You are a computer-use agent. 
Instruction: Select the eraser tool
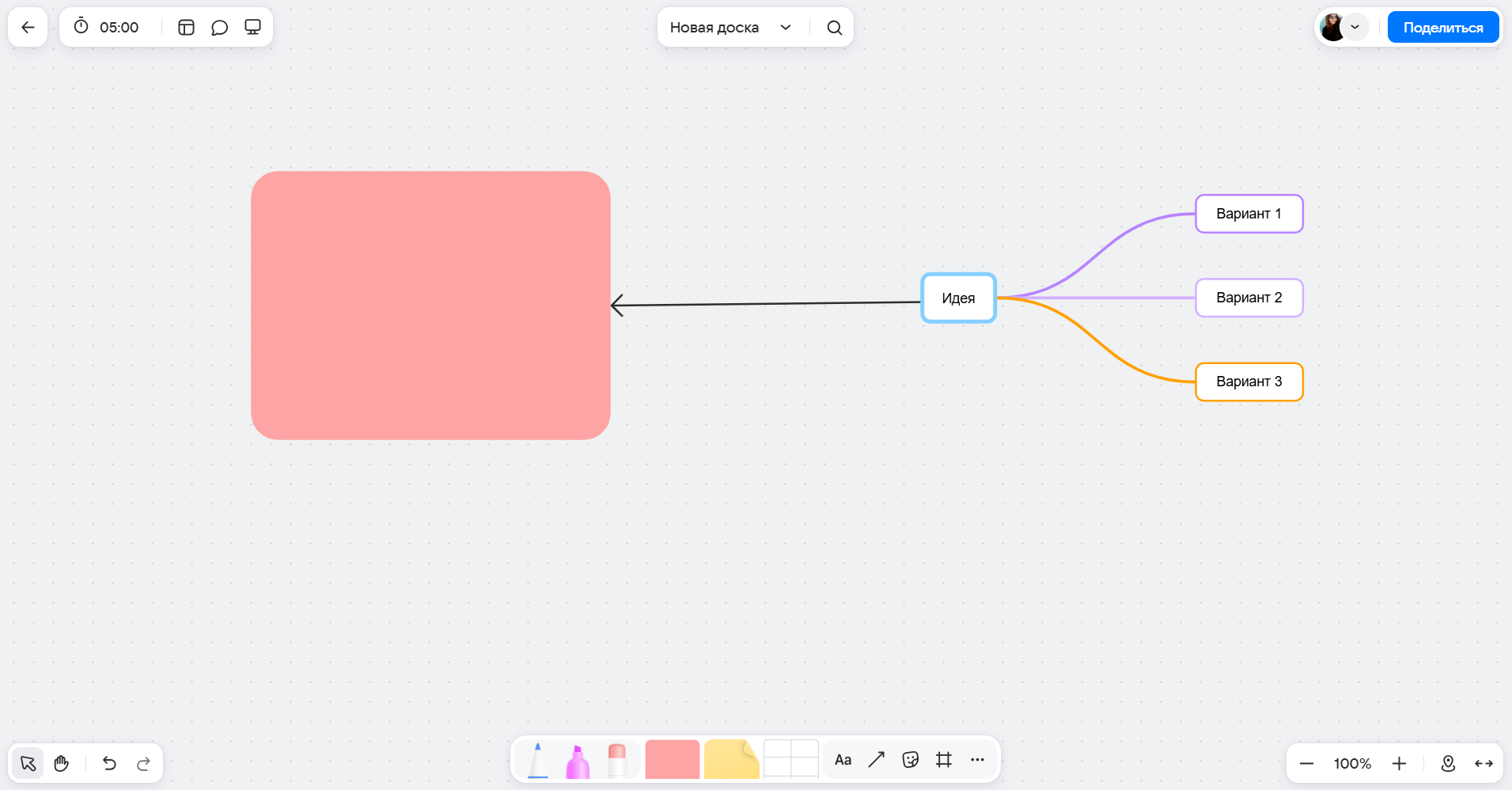[x=617, y=761]
